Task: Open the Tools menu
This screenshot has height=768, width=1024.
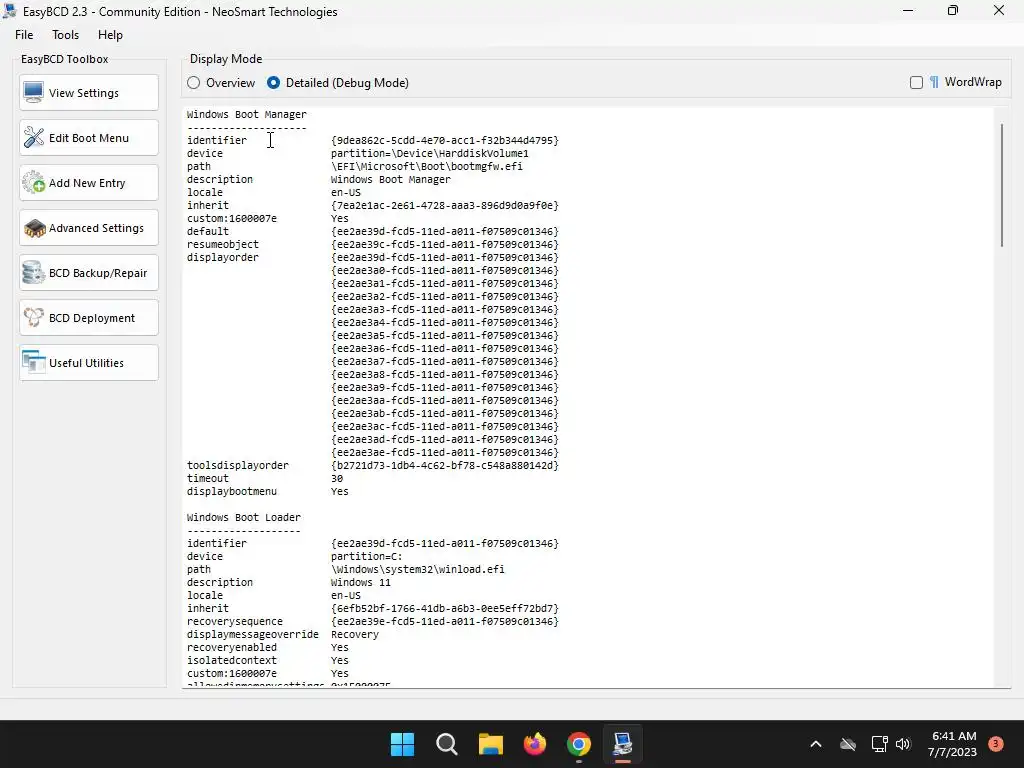Action: point(65,35)
